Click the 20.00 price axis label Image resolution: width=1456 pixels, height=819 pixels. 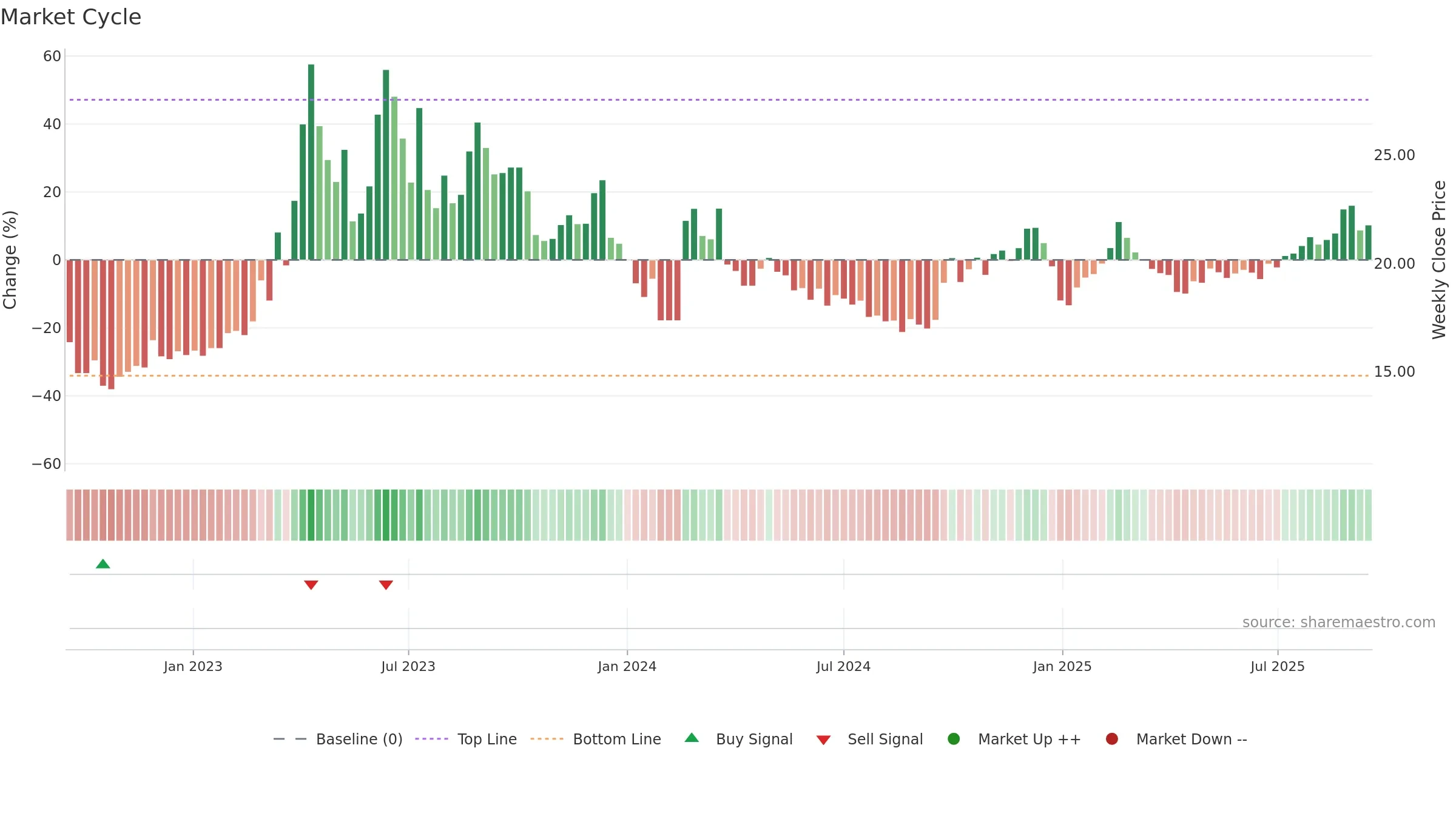(1394, 263)
